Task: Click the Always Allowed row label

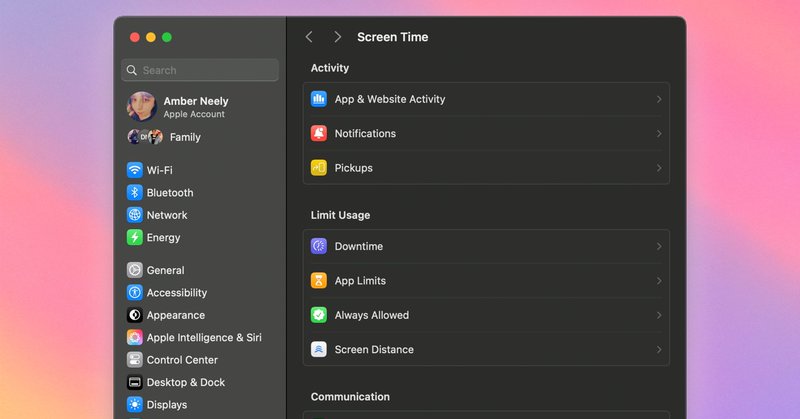Action: (372, 315)
